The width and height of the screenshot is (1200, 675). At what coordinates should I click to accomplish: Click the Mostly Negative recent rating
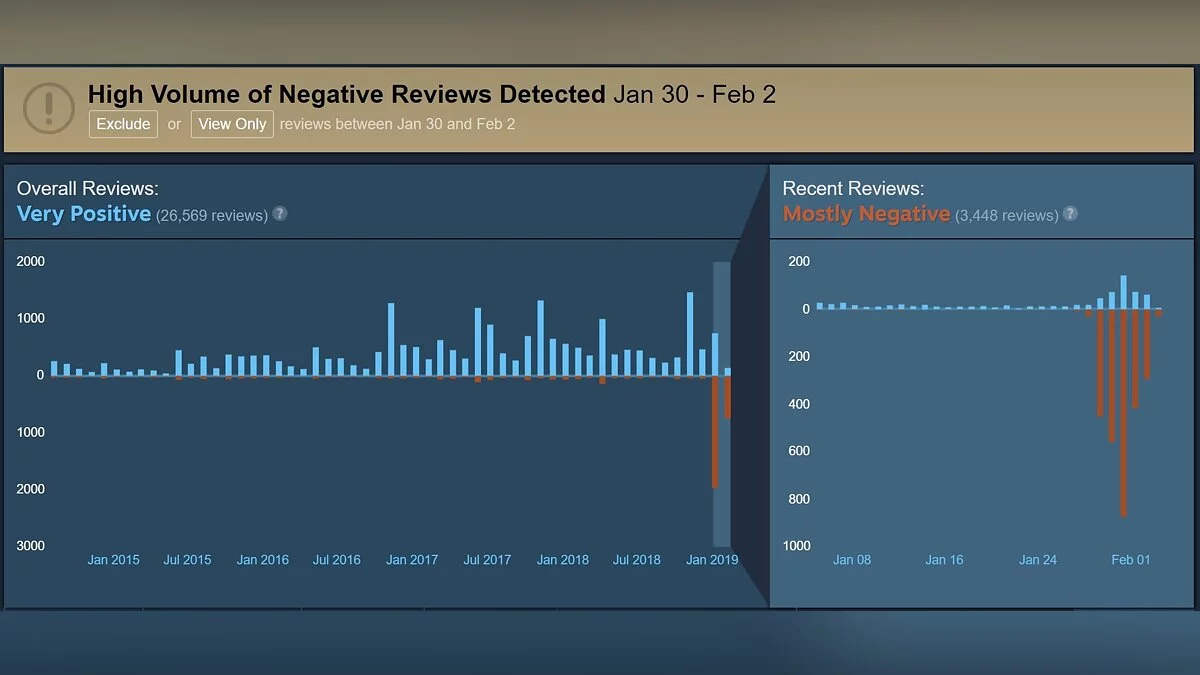tap(866, 213)
